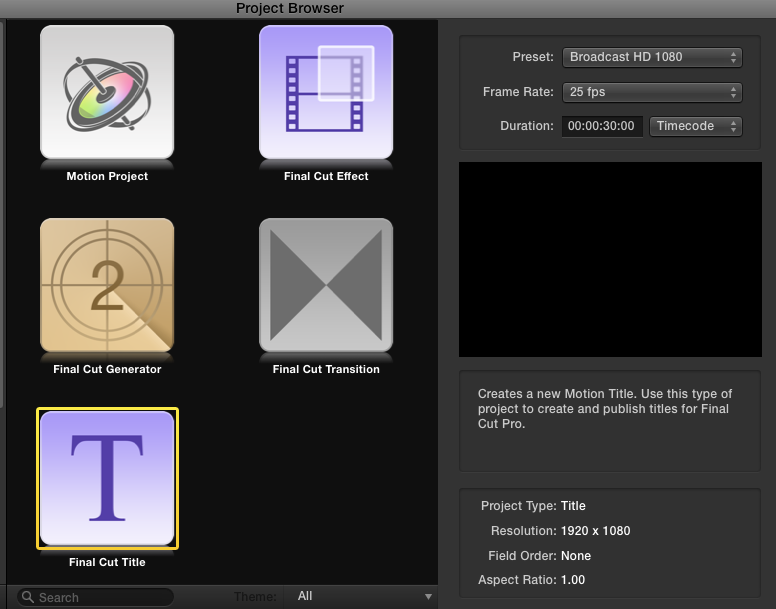The height and width of the screenshot is (609, 776).
Task: Expand the Frame Rate 25 fps dropdown
Action: click(x=652, y=92)
